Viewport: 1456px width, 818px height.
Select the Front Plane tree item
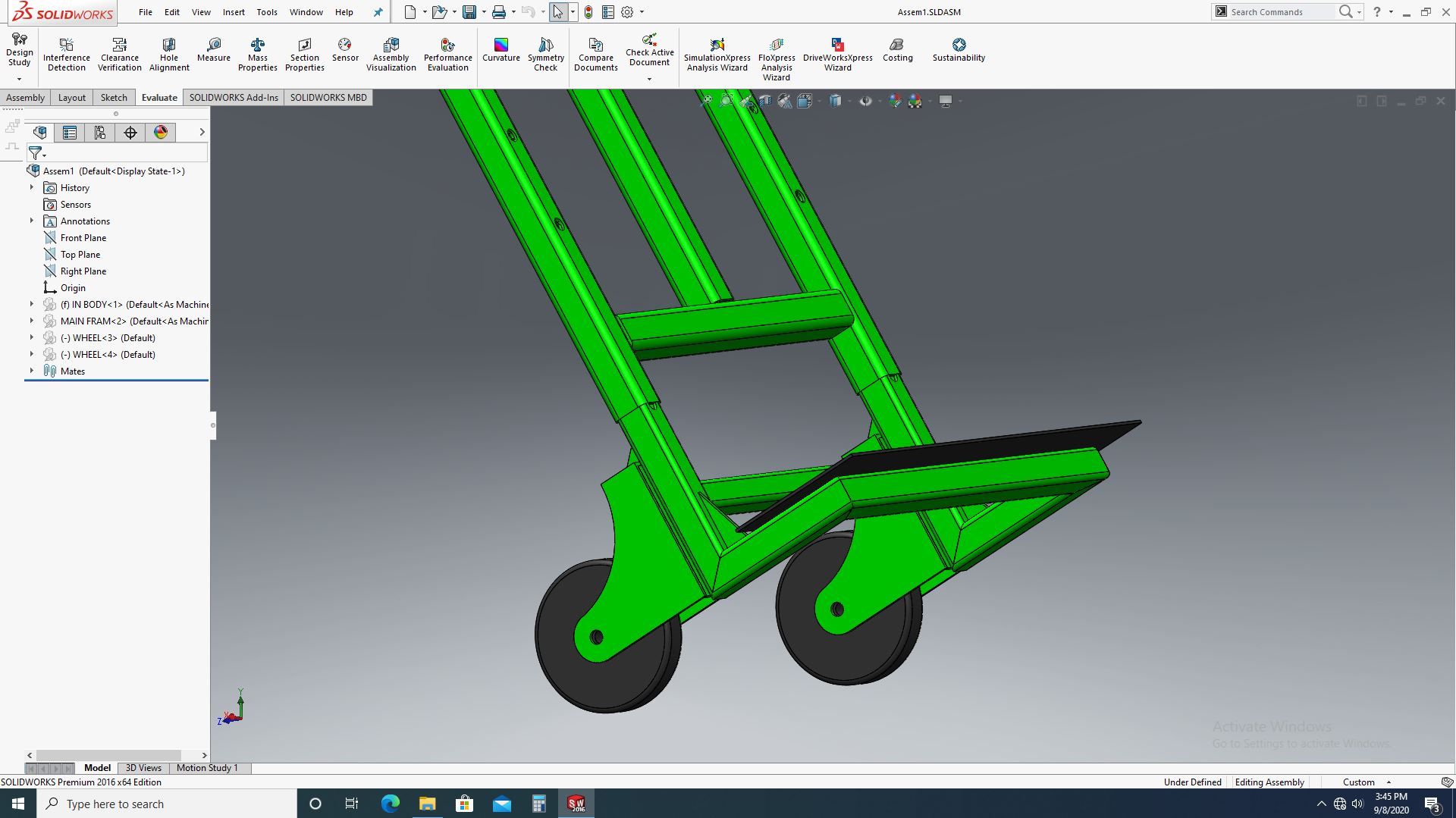click(x=75, y=238)
